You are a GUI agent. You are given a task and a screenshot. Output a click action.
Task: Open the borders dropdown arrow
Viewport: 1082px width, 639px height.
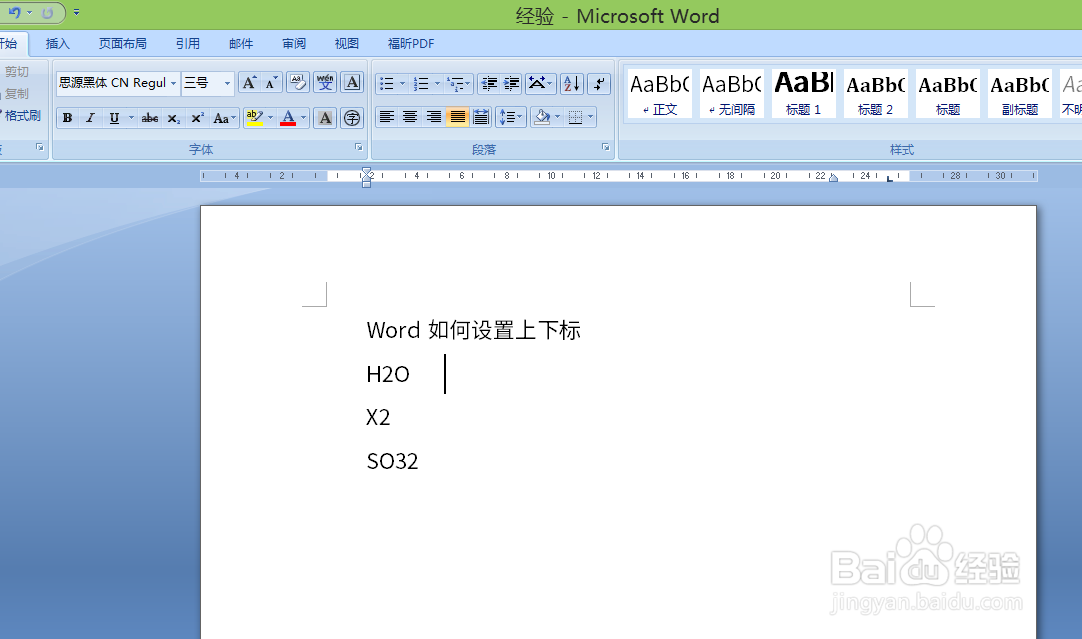[x=591, y=117]
